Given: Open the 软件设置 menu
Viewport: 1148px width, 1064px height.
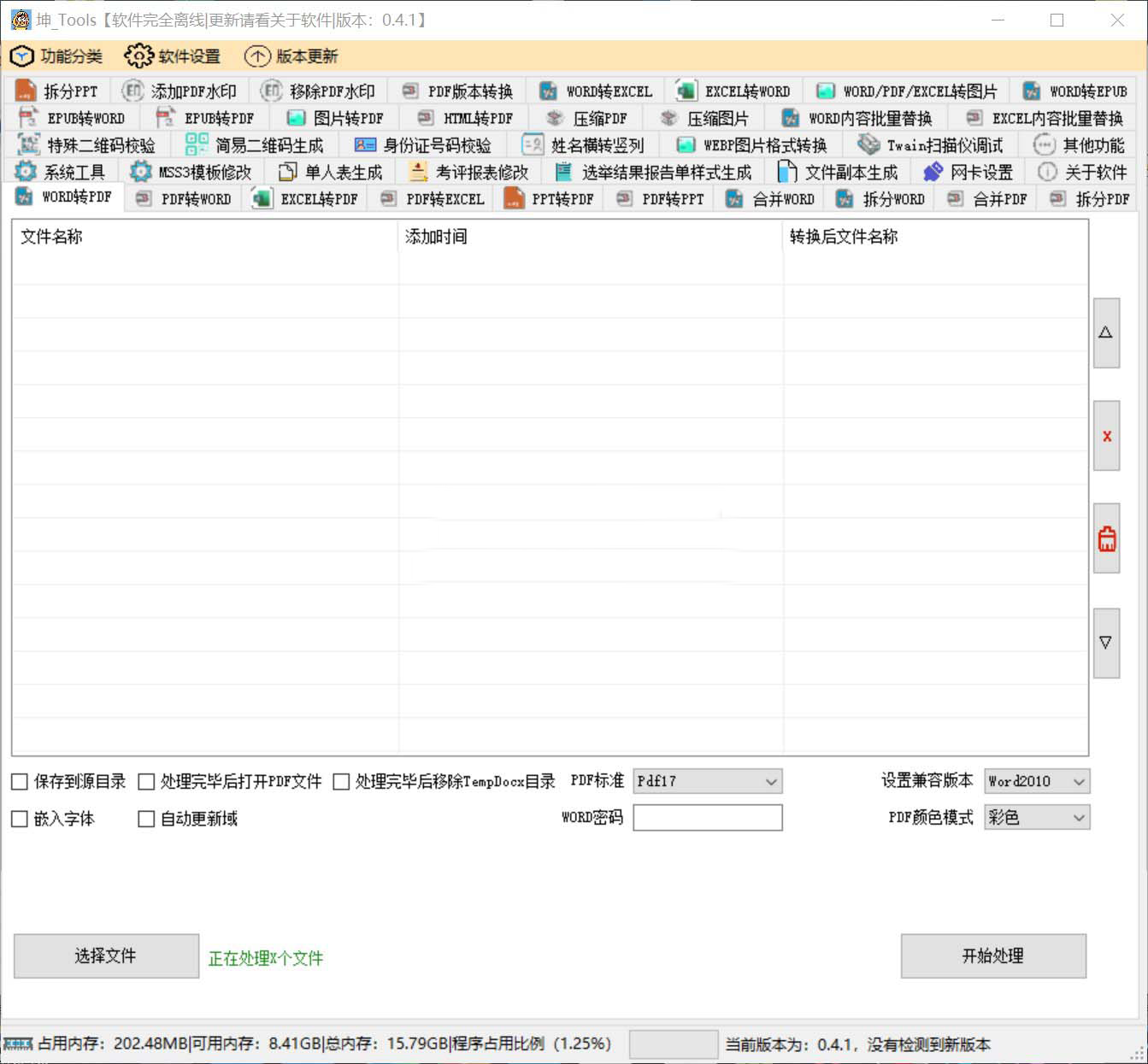Looking at the screenshot, I should (x=173, y=56).
